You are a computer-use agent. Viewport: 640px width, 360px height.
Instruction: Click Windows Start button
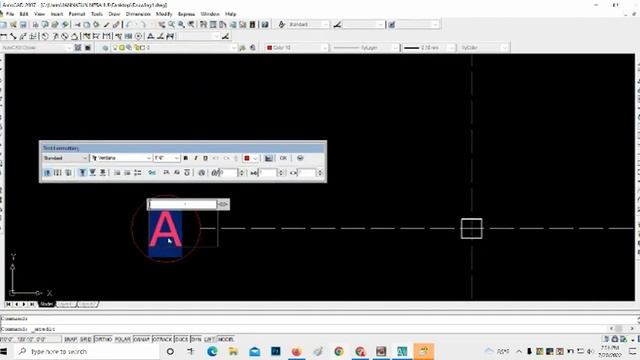click(x=4, y=351)
